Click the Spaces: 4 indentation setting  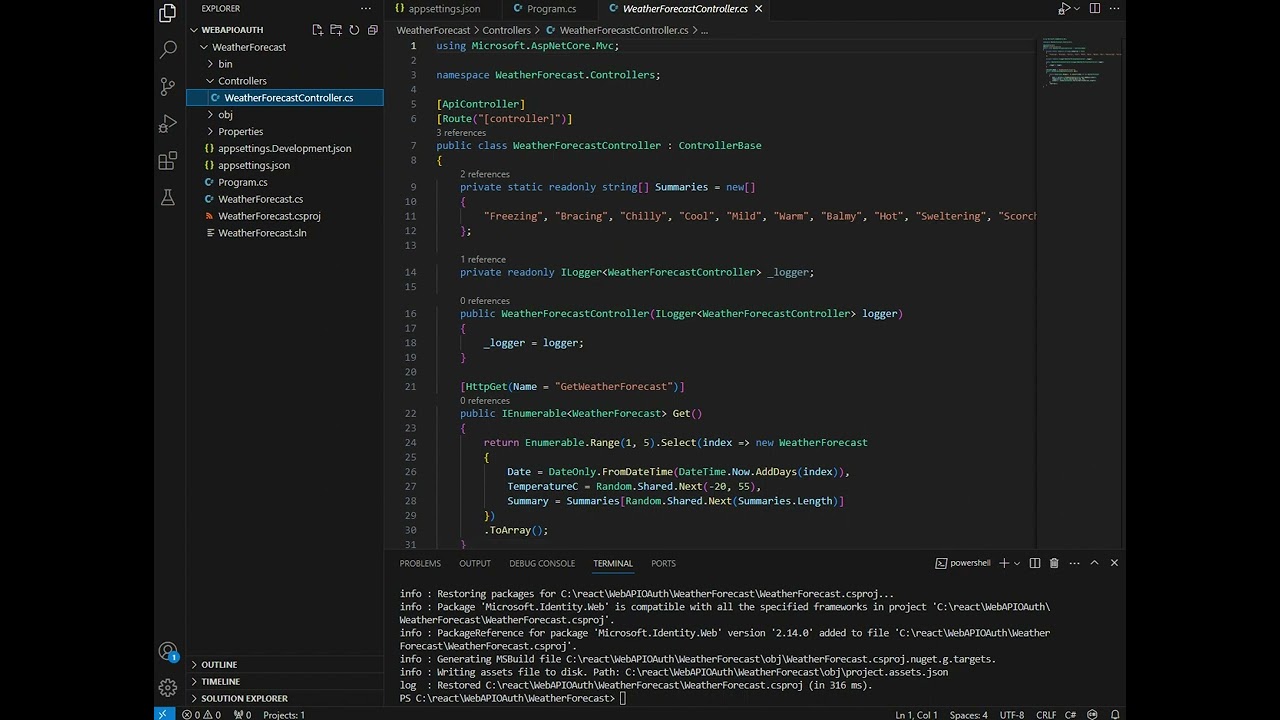tap(969, 715)
